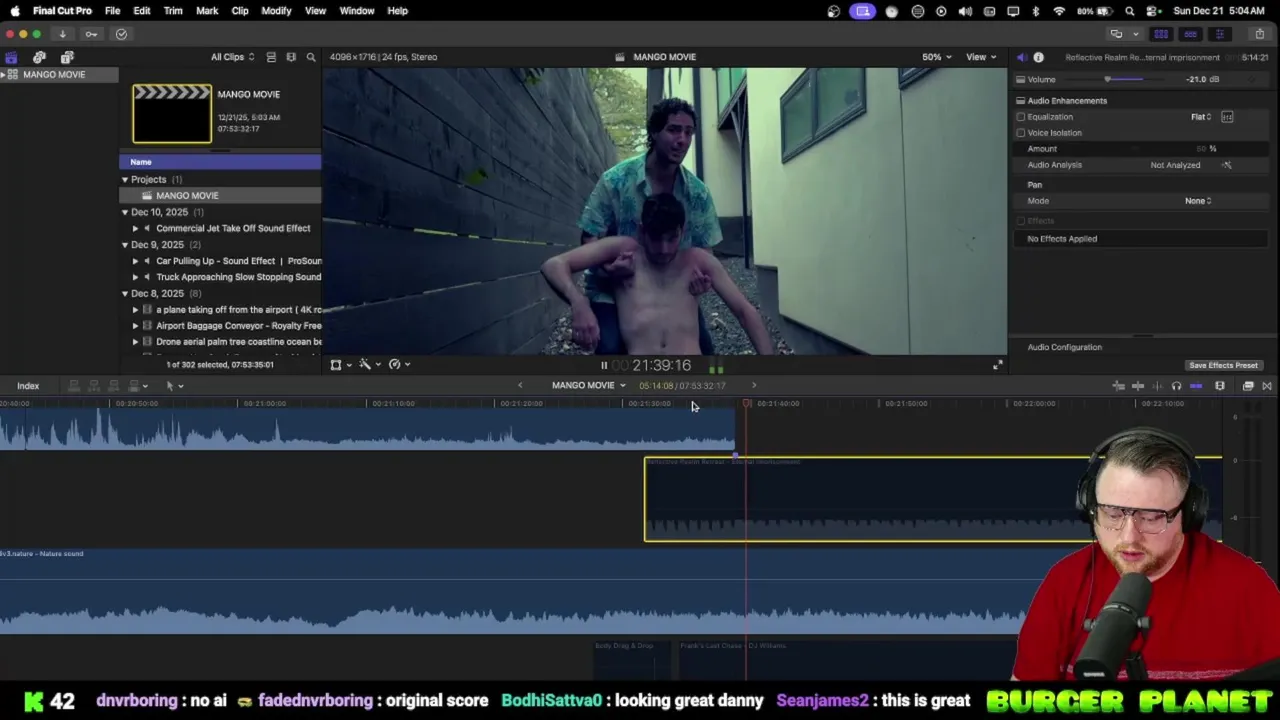Image resolution: width=1280 pixels, height=720 pixels.
Task: Toggle the Audio Enhancements section
Action: coord(1020,101)
